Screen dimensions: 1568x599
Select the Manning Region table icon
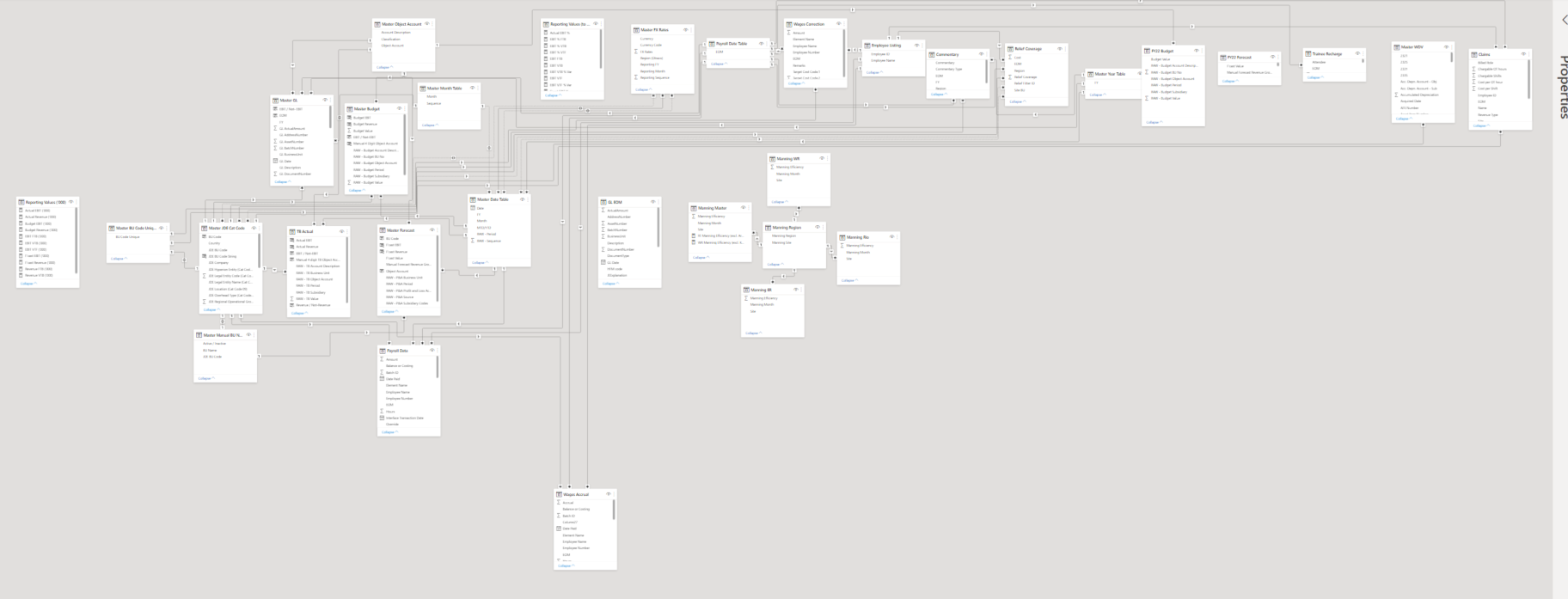click(x=769, y=228)
